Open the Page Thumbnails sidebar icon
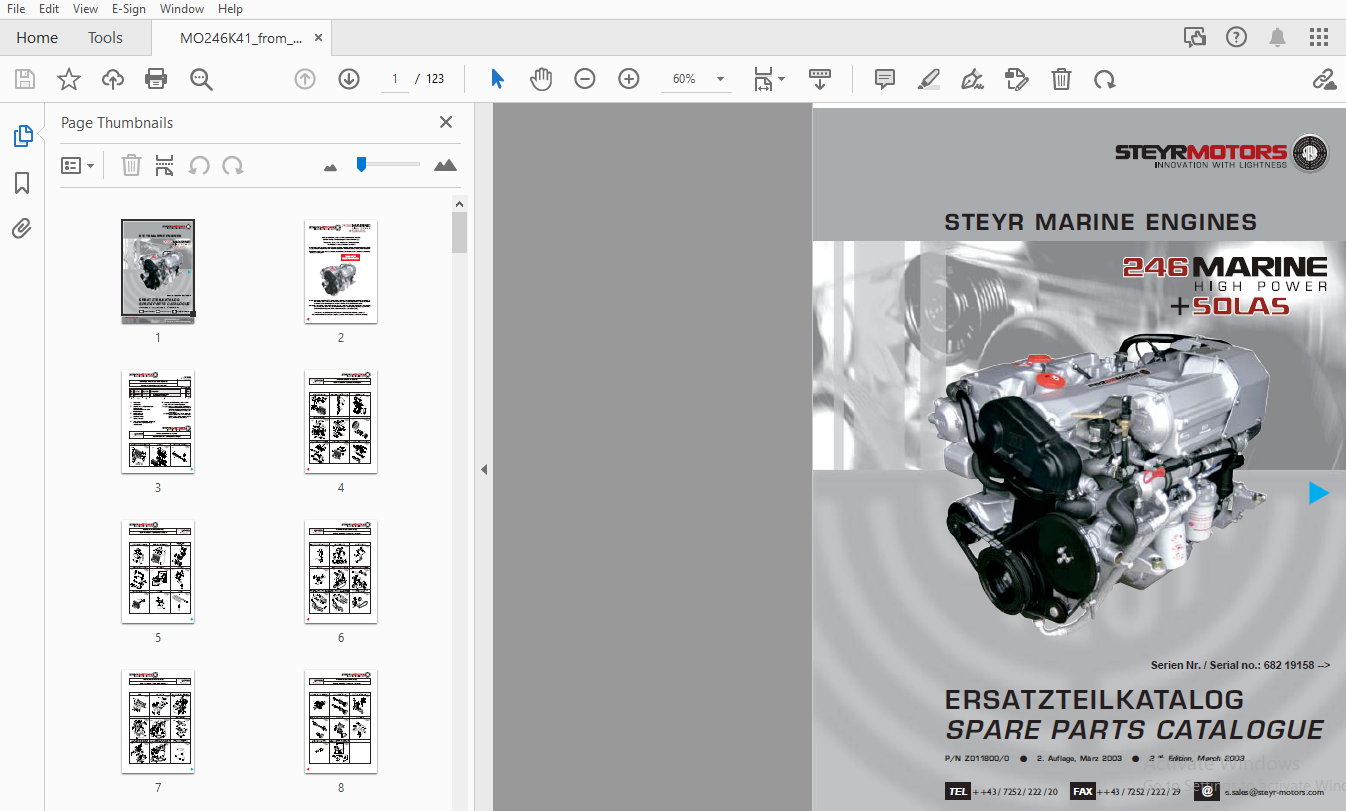The height and width of the screenshot is (811, 1346). 22,136
